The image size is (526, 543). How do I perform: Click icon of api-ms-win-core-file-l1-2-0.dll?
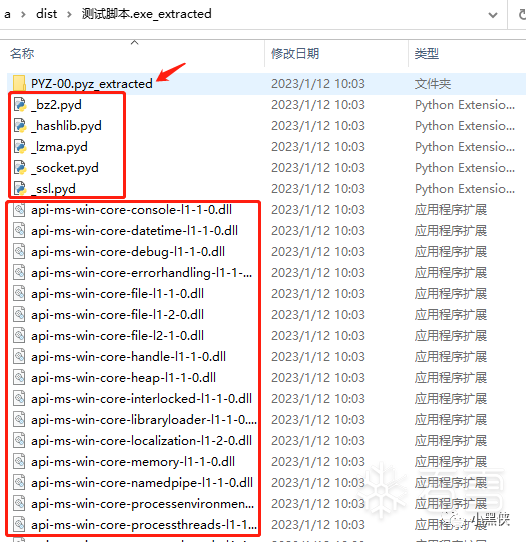(x=19, y=315)
